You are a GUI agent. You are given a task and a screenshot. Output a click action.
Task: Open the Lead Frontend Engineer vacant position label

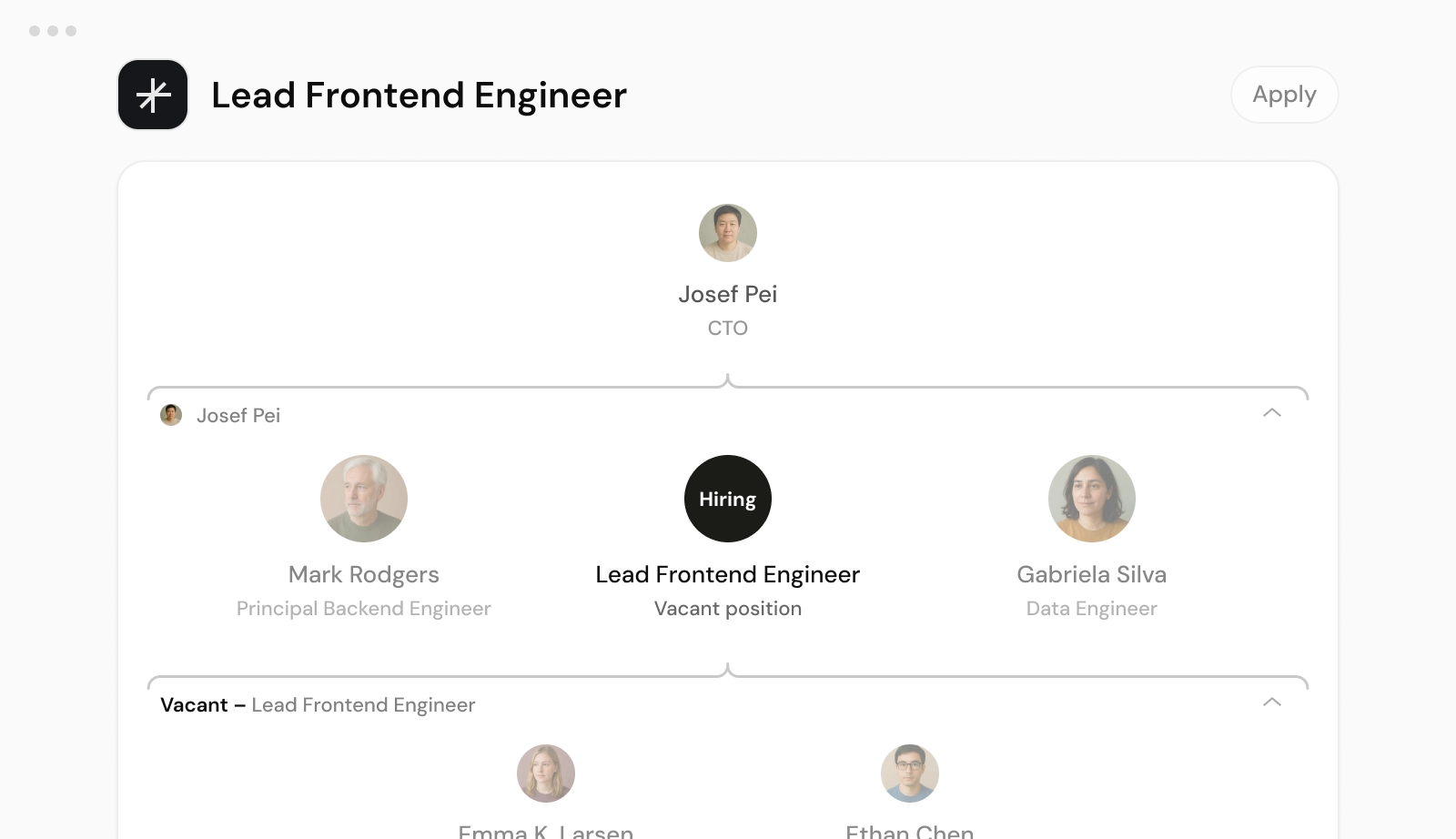[728, 574]
